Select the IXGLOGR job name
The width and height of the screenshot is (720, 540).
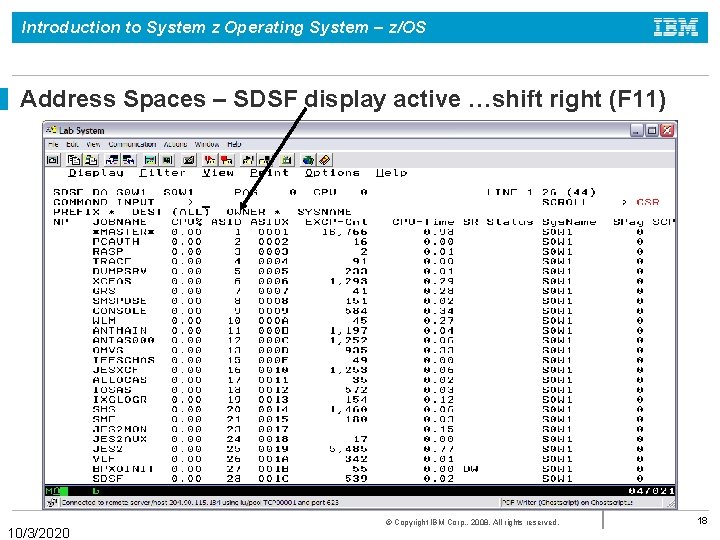119,400
